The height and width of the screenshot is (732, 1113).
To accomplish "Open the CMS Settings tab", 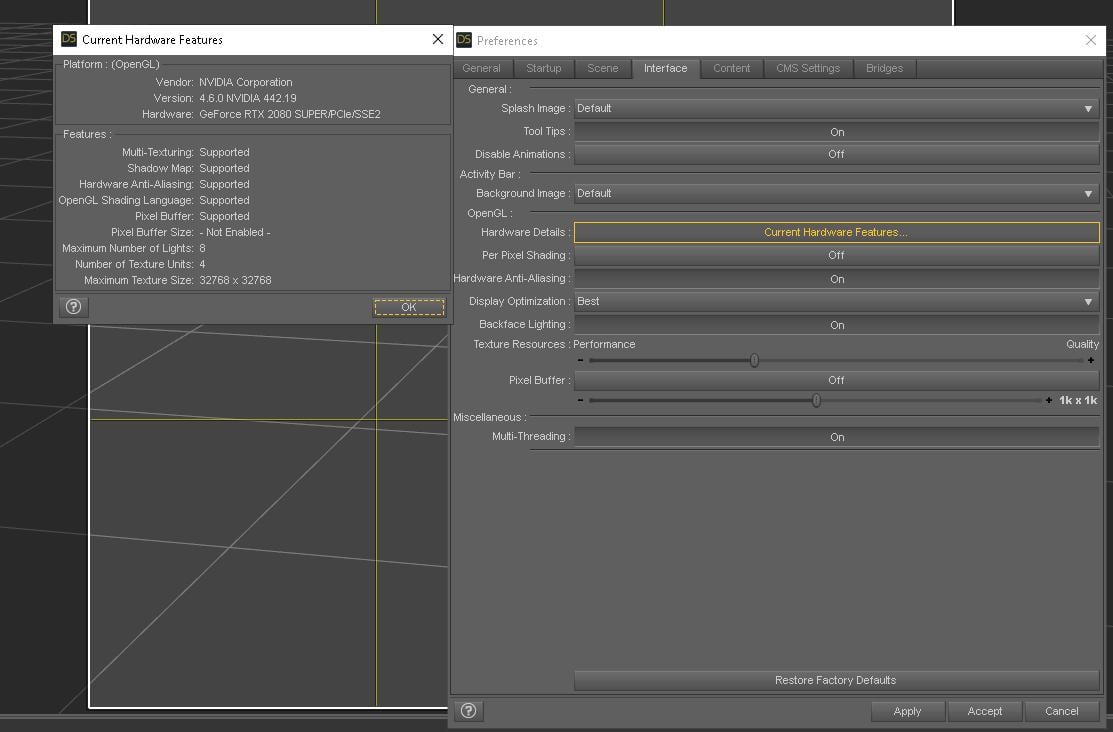I will [x=808, y=68].
